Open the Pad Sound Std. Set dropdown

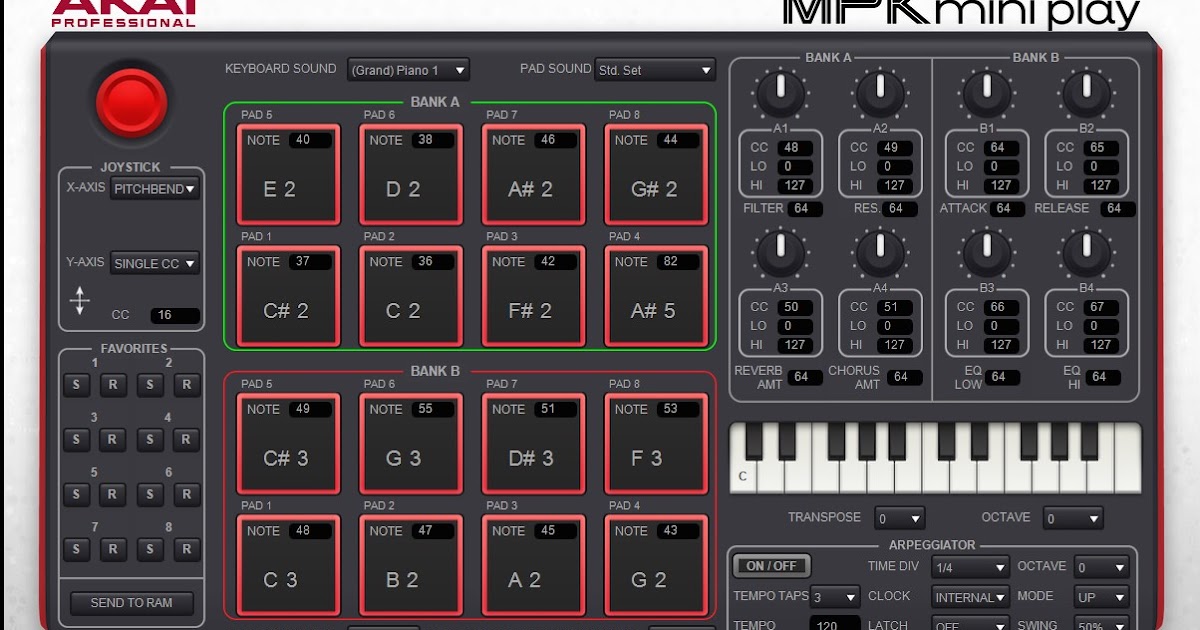tap(655, 69)
